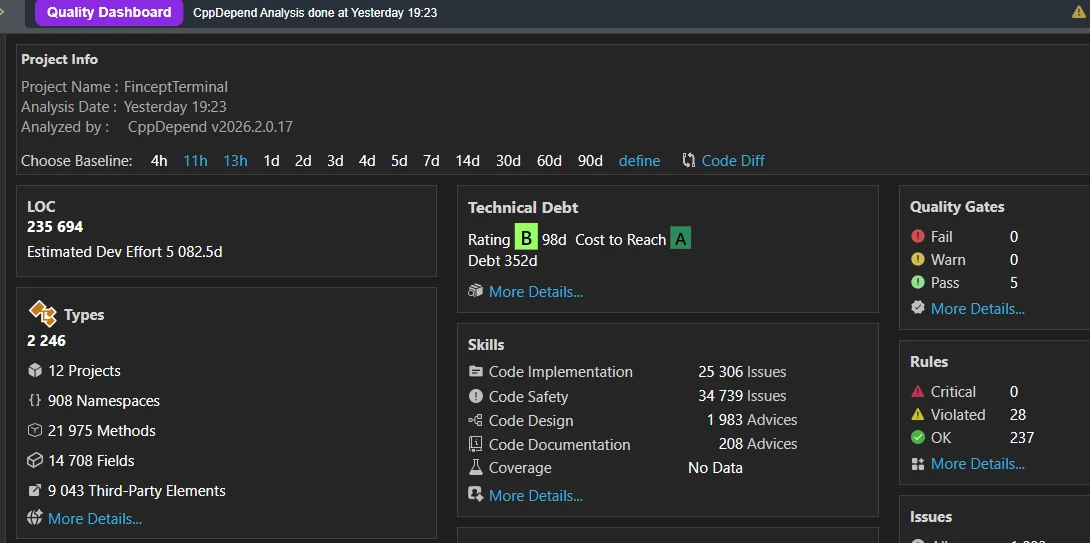Viewport: 1090px width, 543px height.
Task: Click the green B rating badge
Action: point(526,238)
